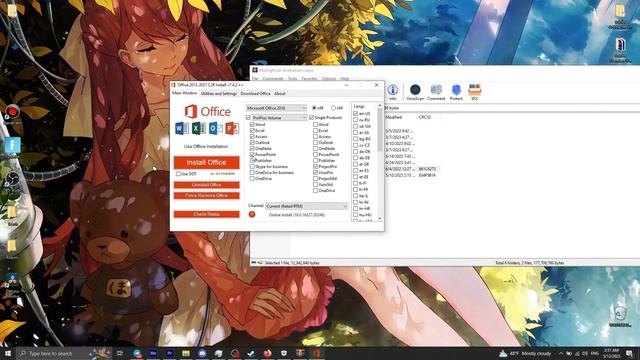Click the taskbar clock and date

click(x=612, y=353)
